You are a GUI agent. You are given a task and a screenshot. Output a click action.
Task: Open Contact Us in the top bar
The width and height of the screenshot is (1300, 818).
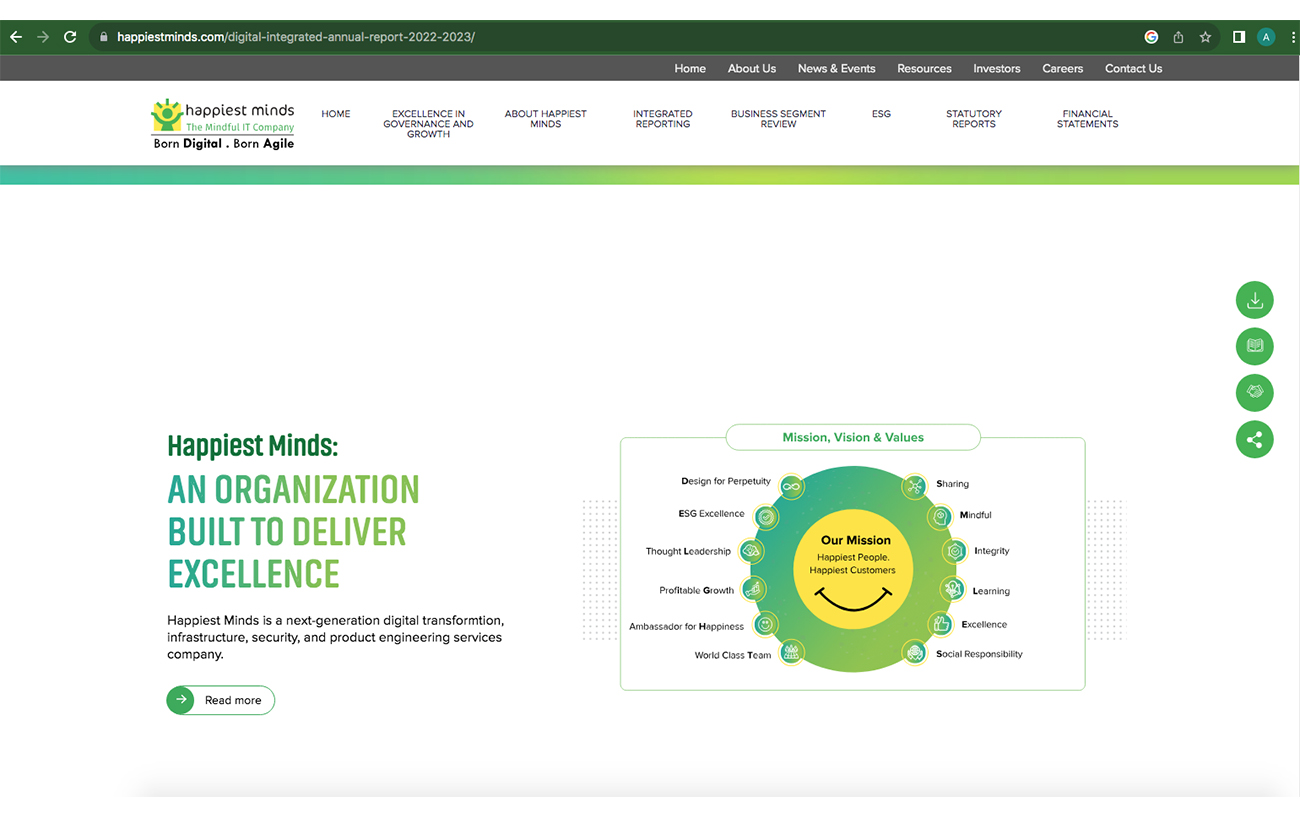pyautogui.click(x=1133, y=69)
